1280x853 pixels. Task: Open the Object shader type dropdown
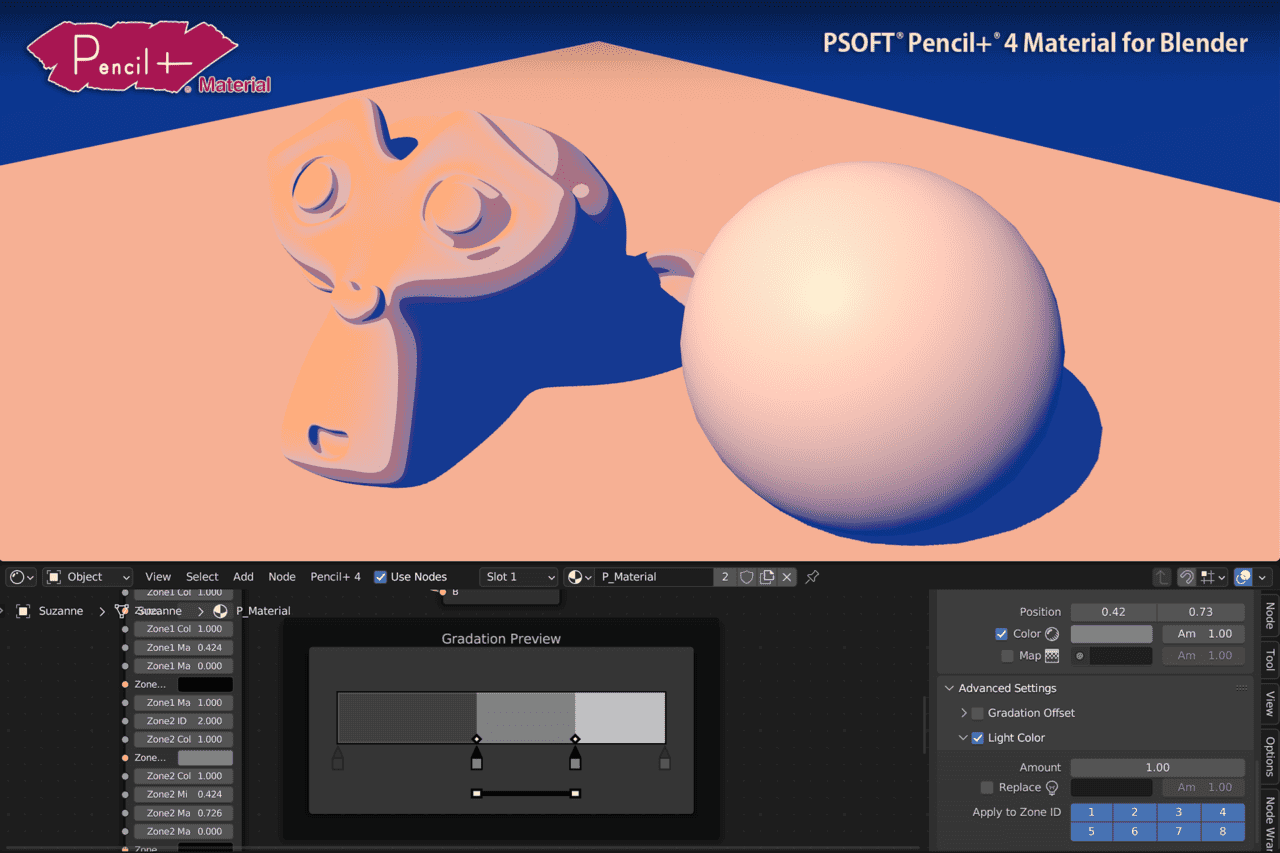click(87, 577)
